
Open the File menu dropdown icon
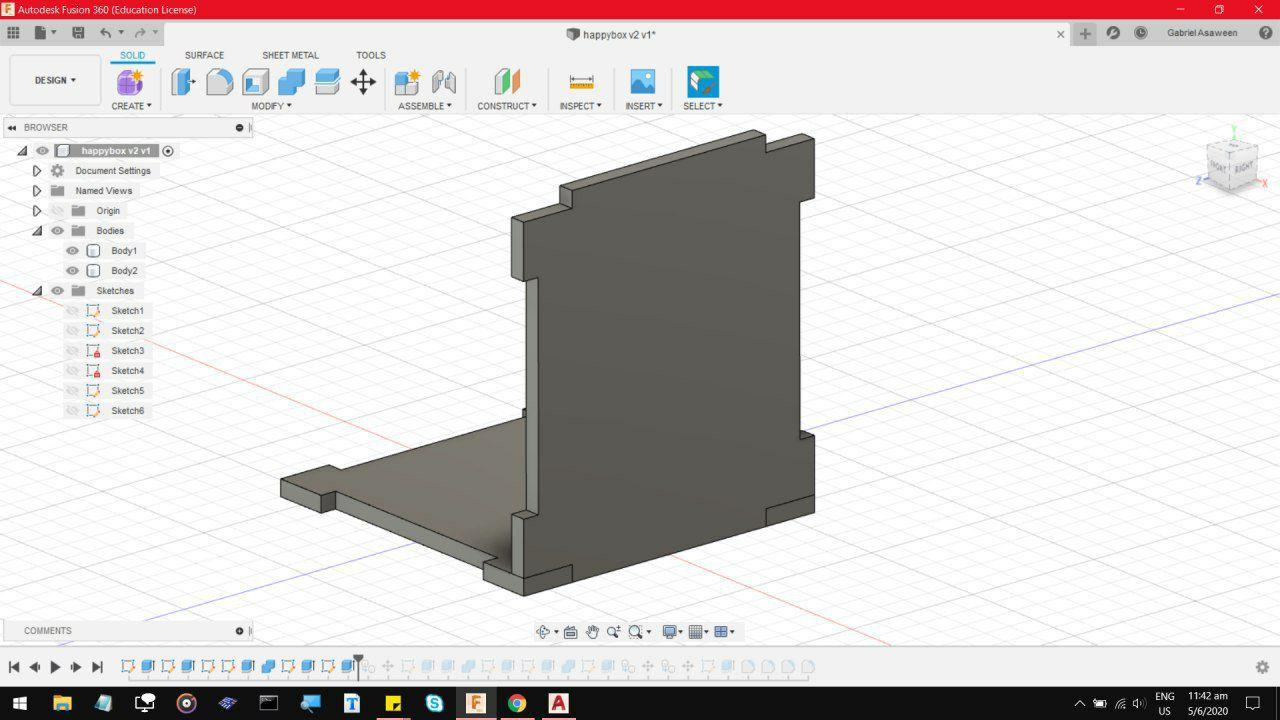point(44,33)
